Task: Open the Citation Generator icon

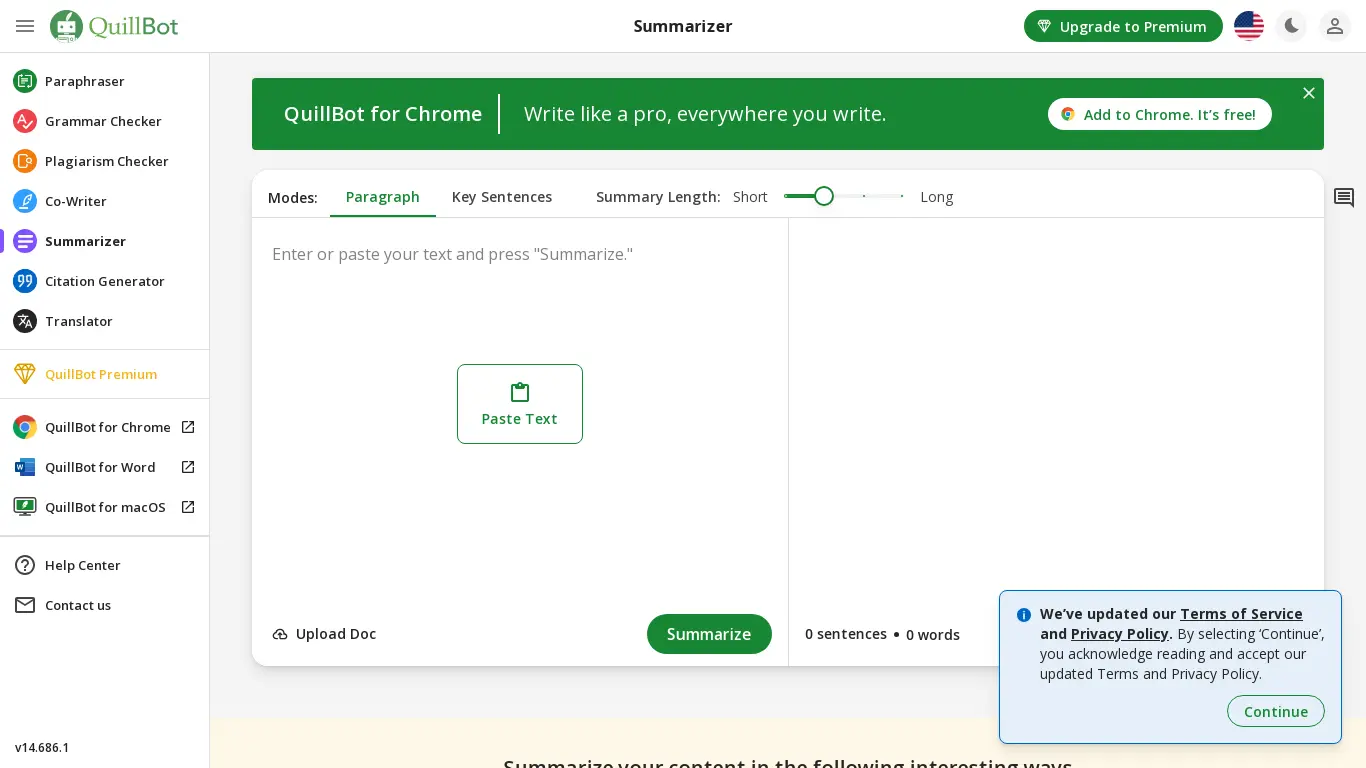Action: pyautogui.click(x=25, y=281)
